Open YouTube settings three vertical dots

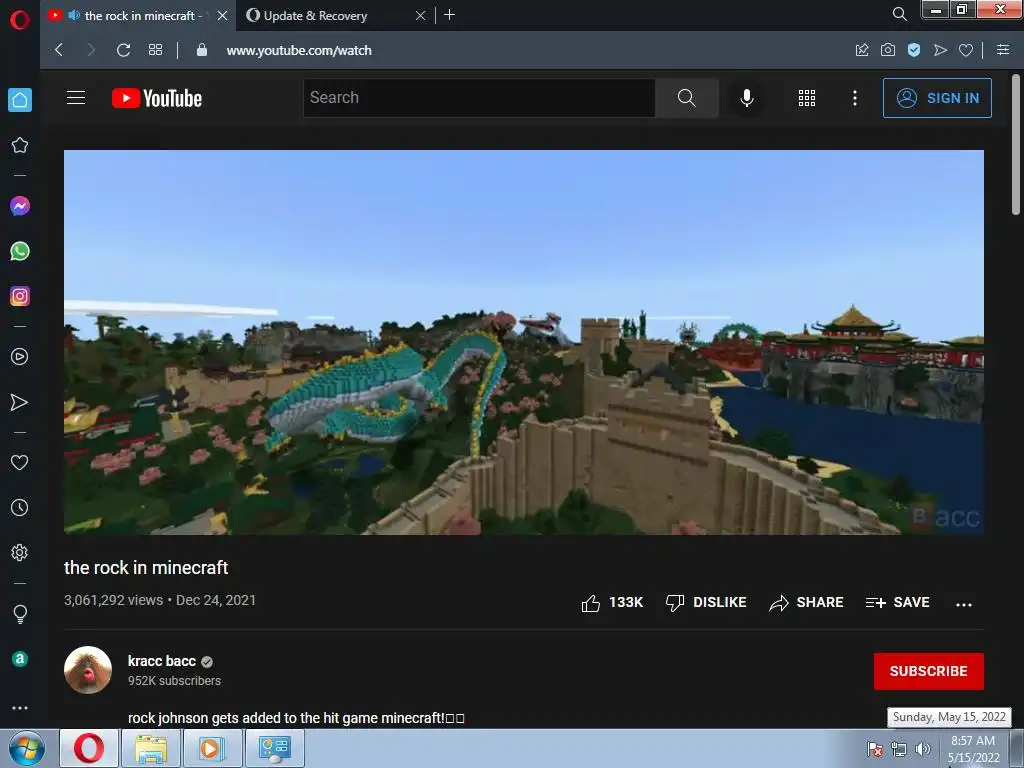[855, 98]
